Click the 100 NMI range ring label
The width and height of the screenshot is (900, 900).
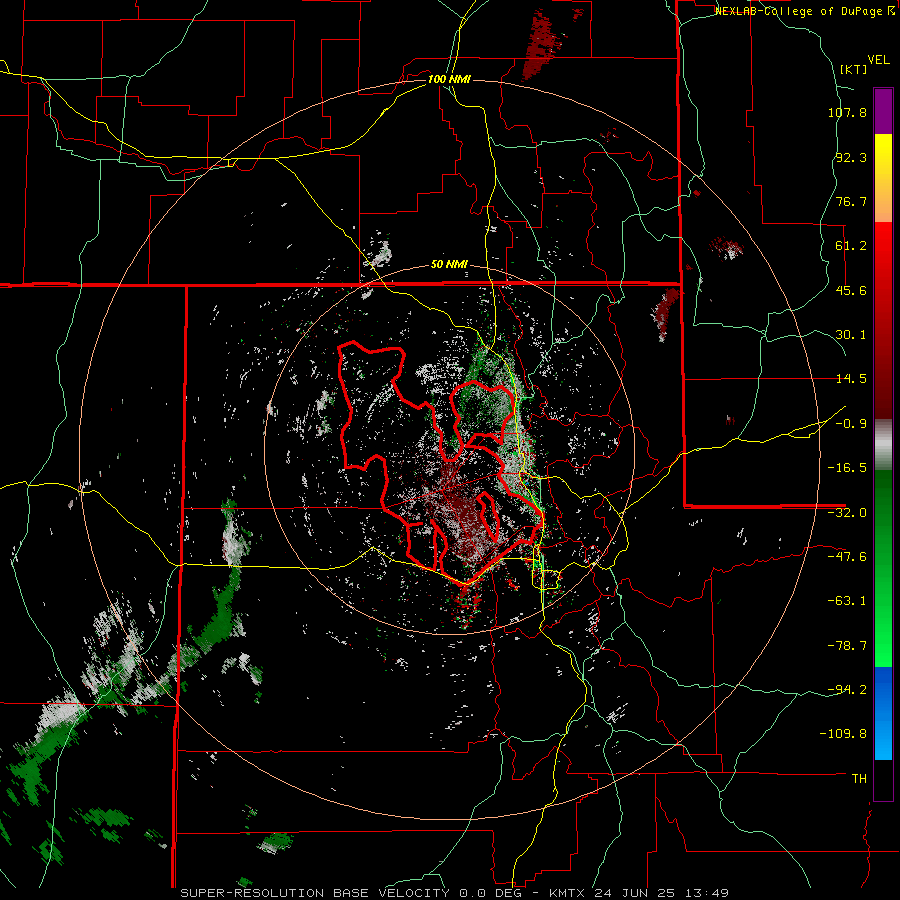pos(449,79)
